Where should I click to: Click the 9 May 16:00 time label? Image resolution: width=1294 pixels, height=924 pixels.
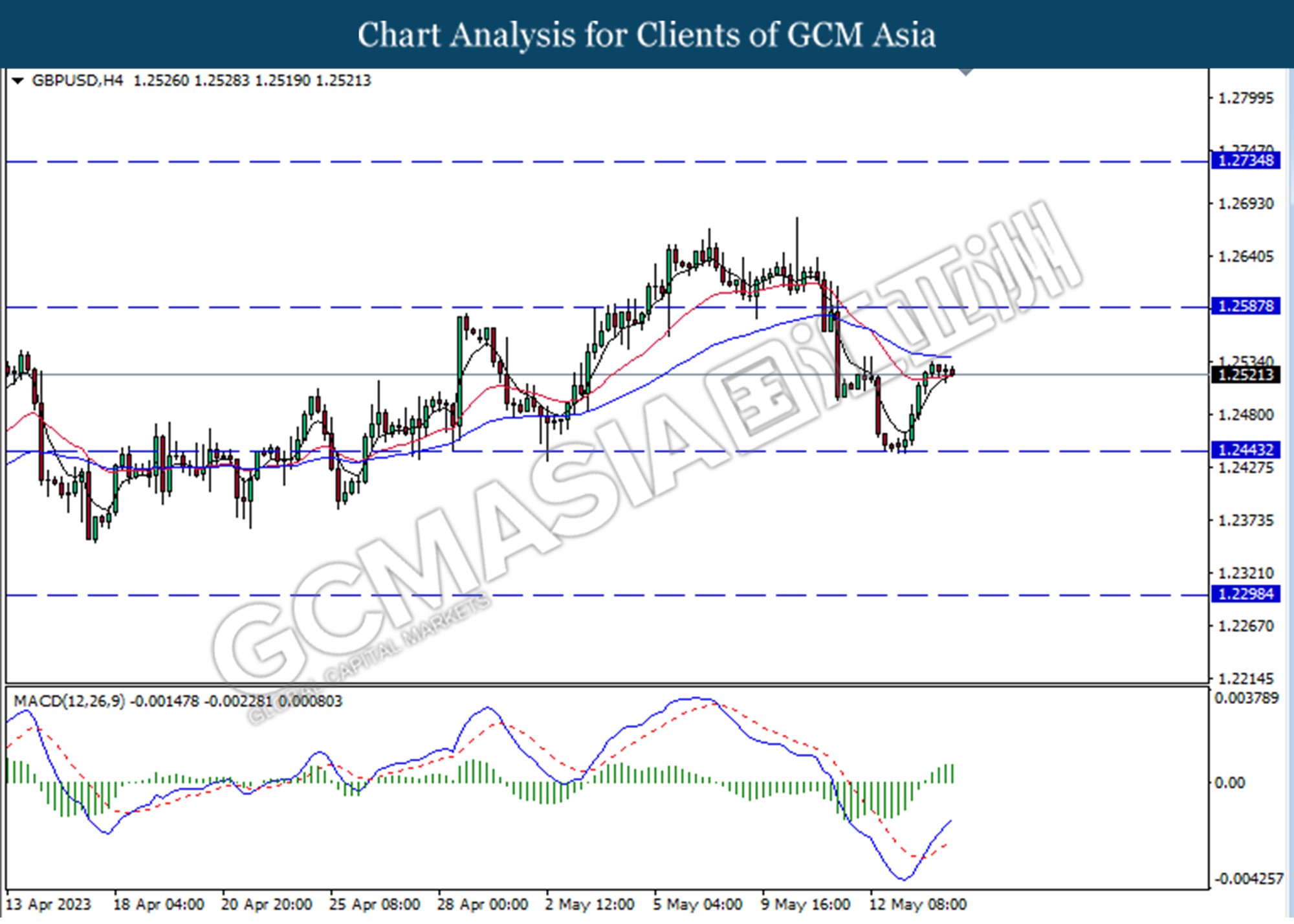click(x=806, y=905)
